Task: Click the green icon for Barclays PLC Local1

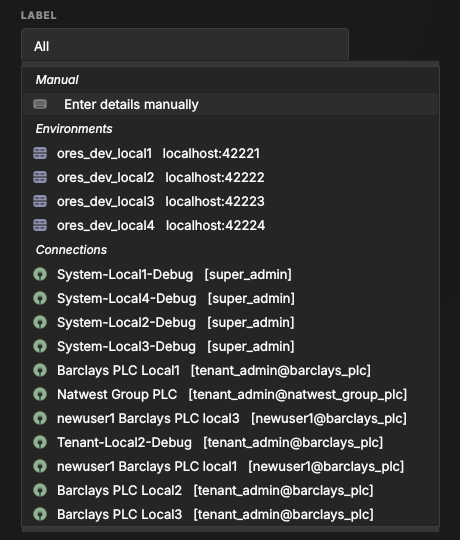Action: (40, 370)
